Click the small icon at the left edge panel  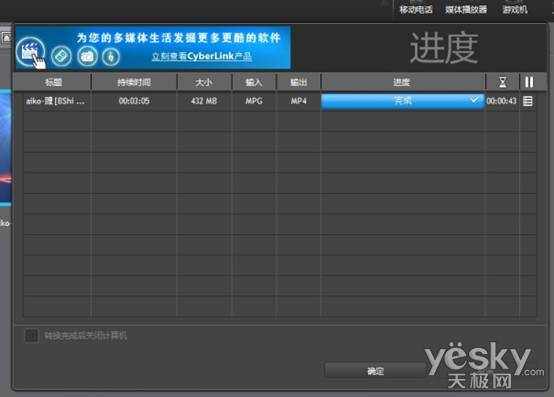pyautogui.click(x=6, y=37)
